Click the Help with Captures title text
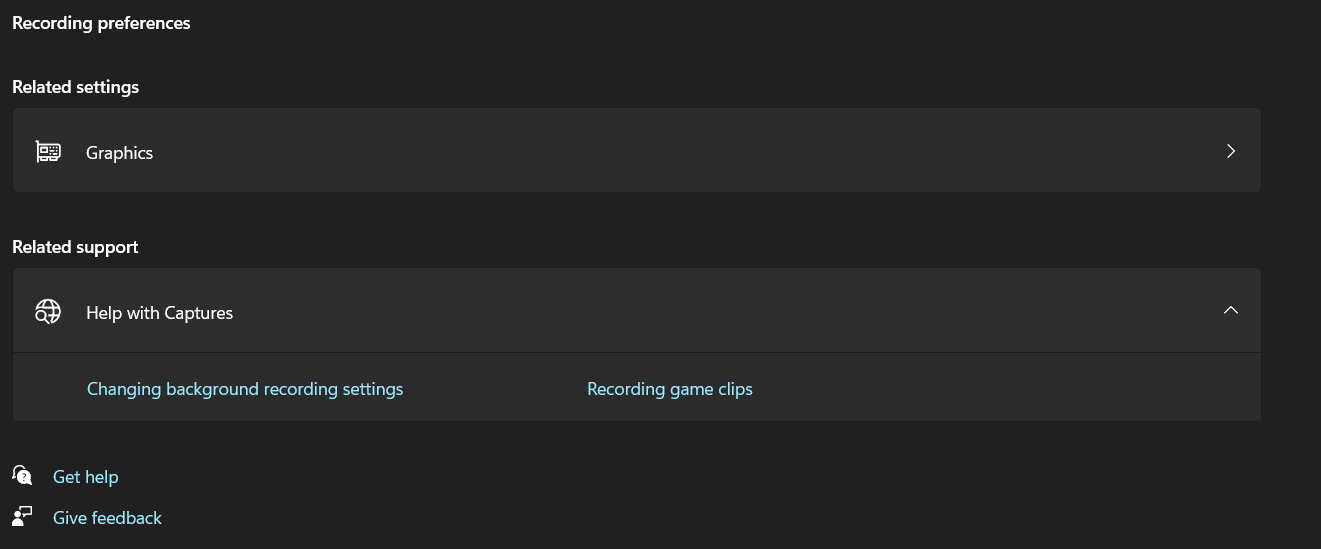Viewport: 1321px width, 549px height. (159, 313)
